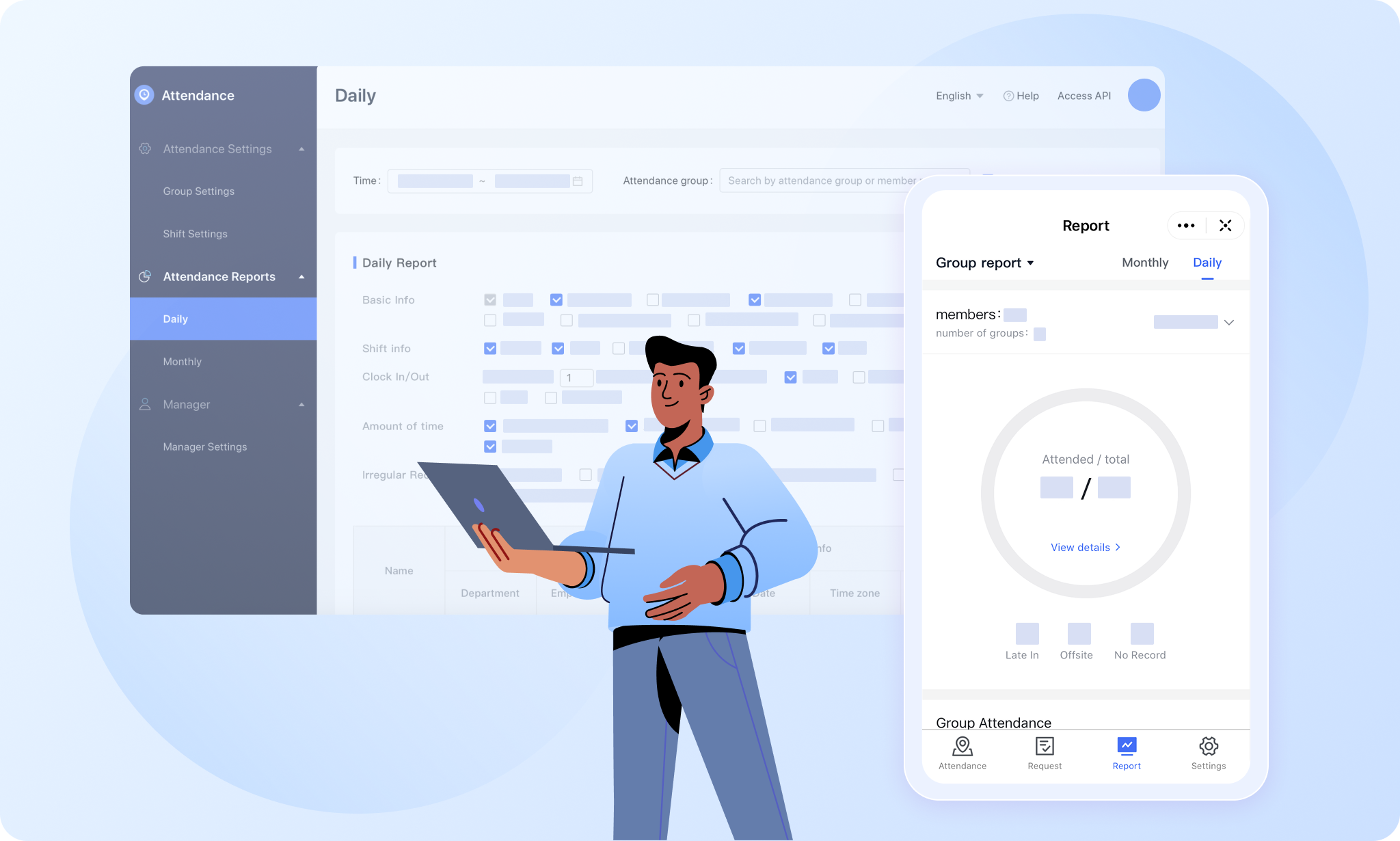The width and height of the screenshot is (1400, 841).
Task: Click the View details link
Action: 1086,547
